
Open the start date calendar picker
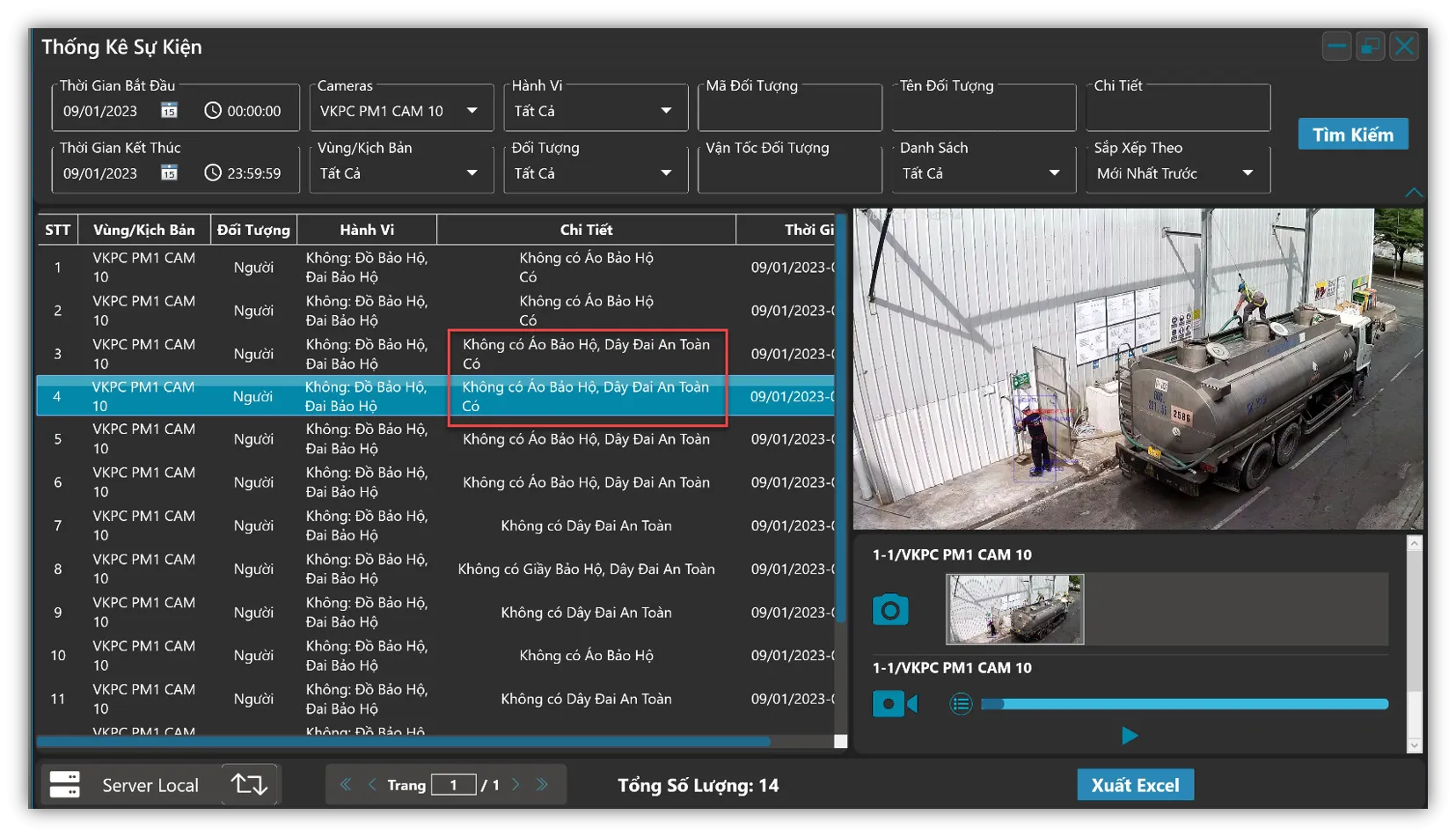coord(169,111)
